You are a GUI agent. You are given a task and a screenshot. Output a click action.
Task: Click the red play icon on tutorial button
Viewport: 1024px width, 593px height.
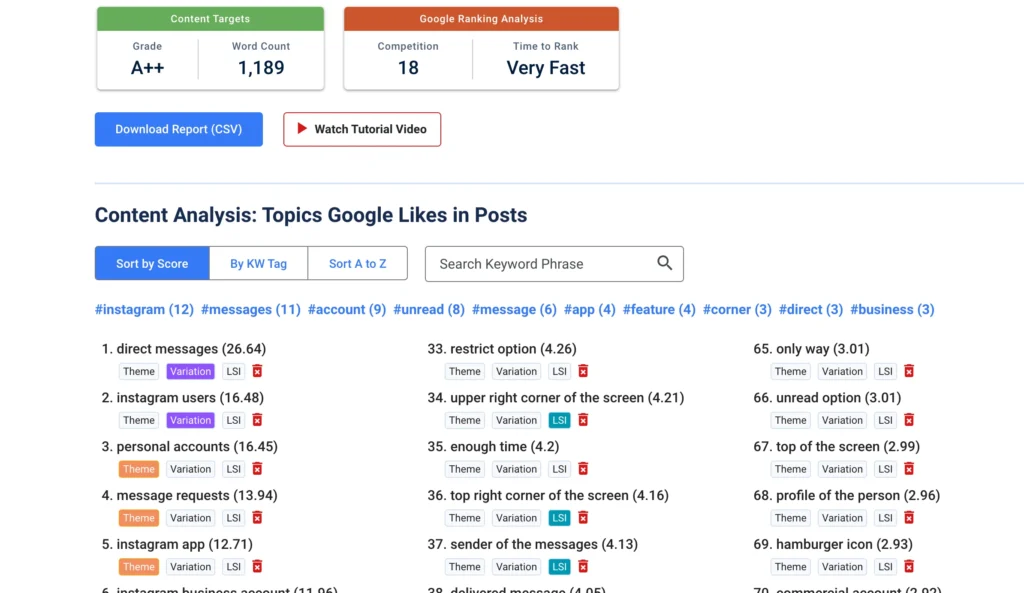(x=300, y=129)
